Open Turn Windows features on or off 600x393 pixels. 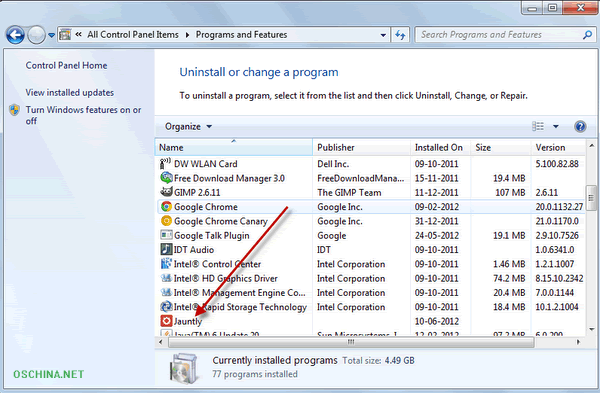(83, 115)
